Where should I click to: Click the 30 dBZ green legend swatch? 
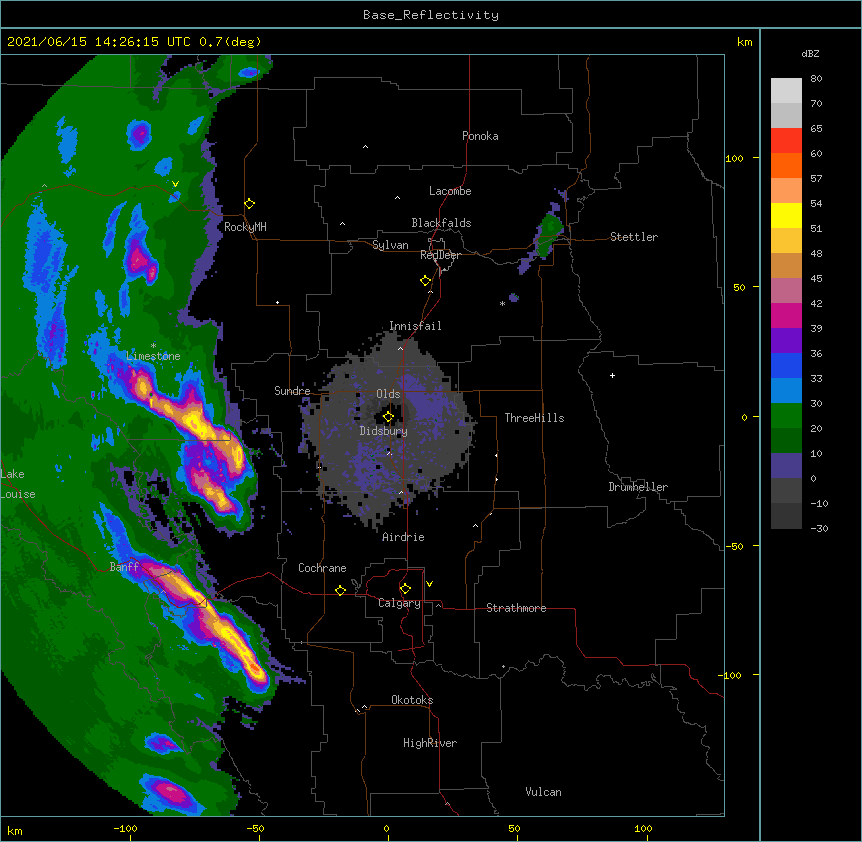(786, 416)
